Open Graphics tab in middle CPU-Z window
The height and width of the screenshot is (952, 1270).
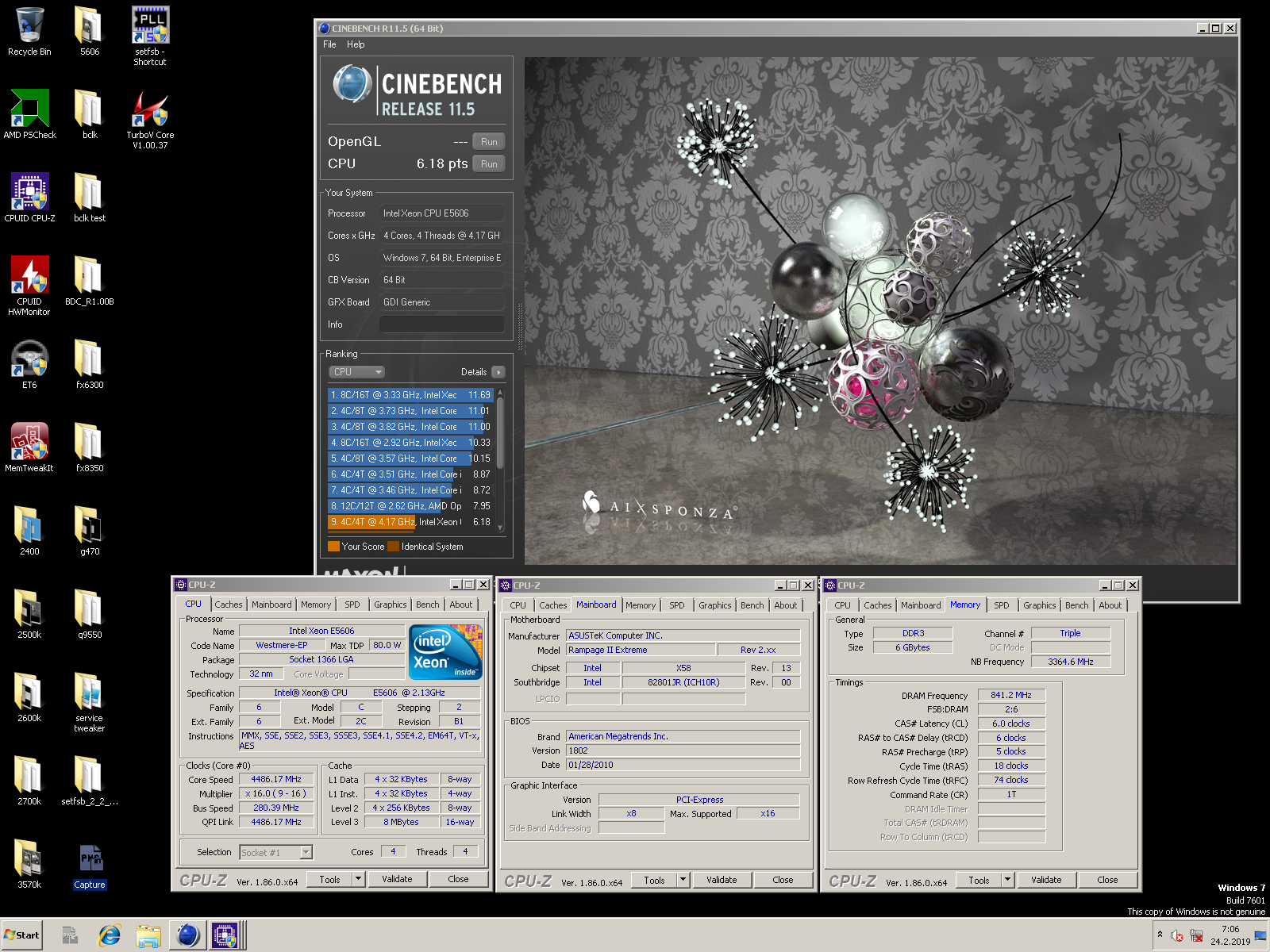(715, 605)
